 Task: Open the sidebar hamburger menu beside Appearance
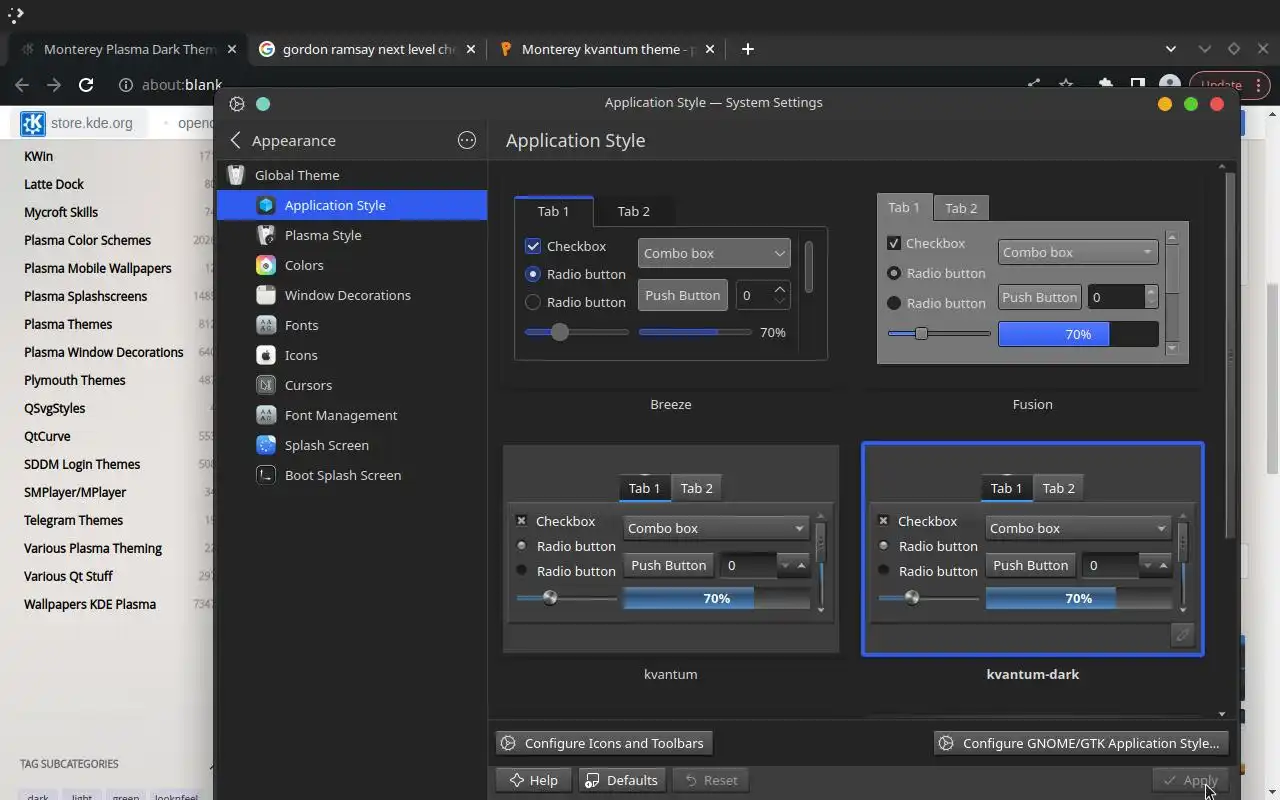(x=467, y=140)
